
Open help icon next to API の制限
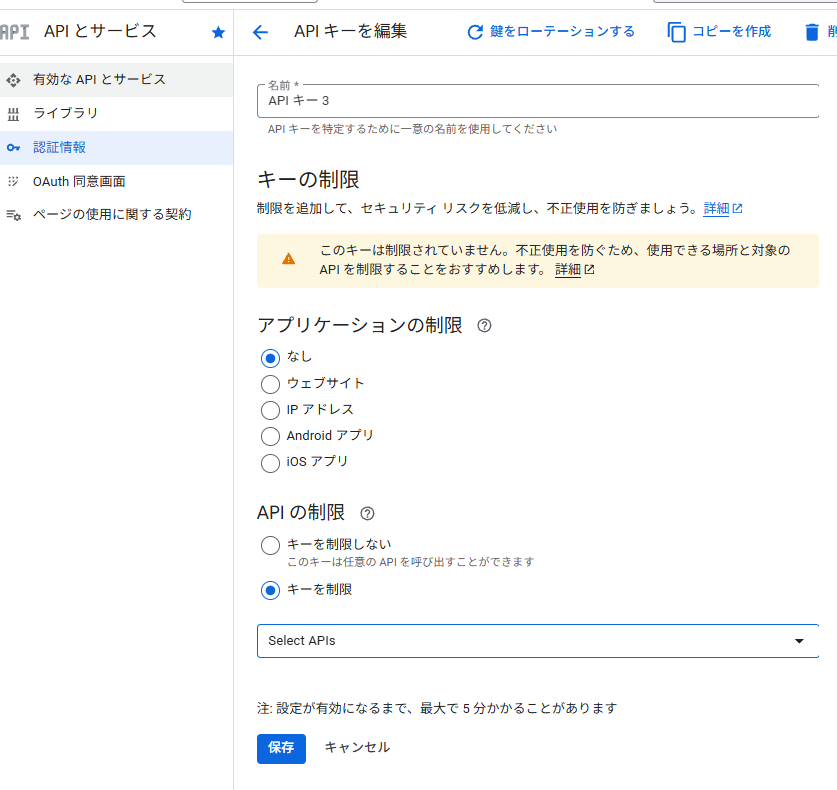point(367,514)
